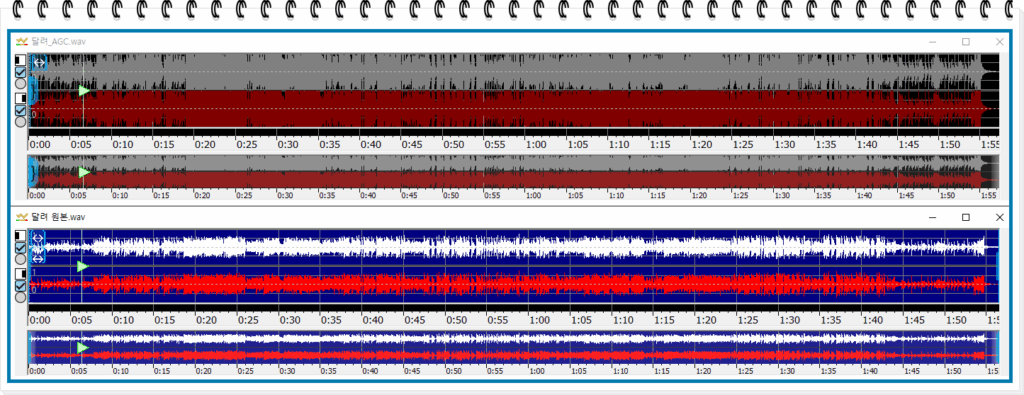Click the top horizontal arrows icon in 달려 원본.wav

coord(38,238)
